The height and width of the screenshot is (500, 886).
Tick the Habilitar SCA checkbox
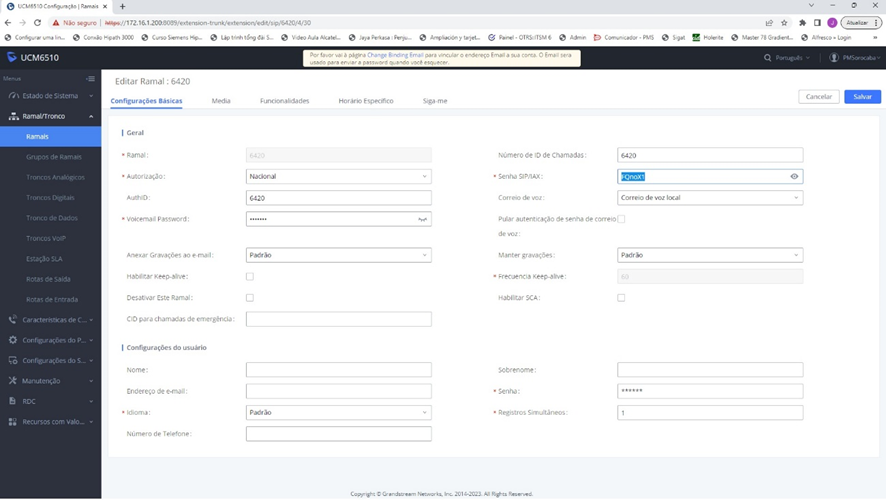tap(621, 298)
